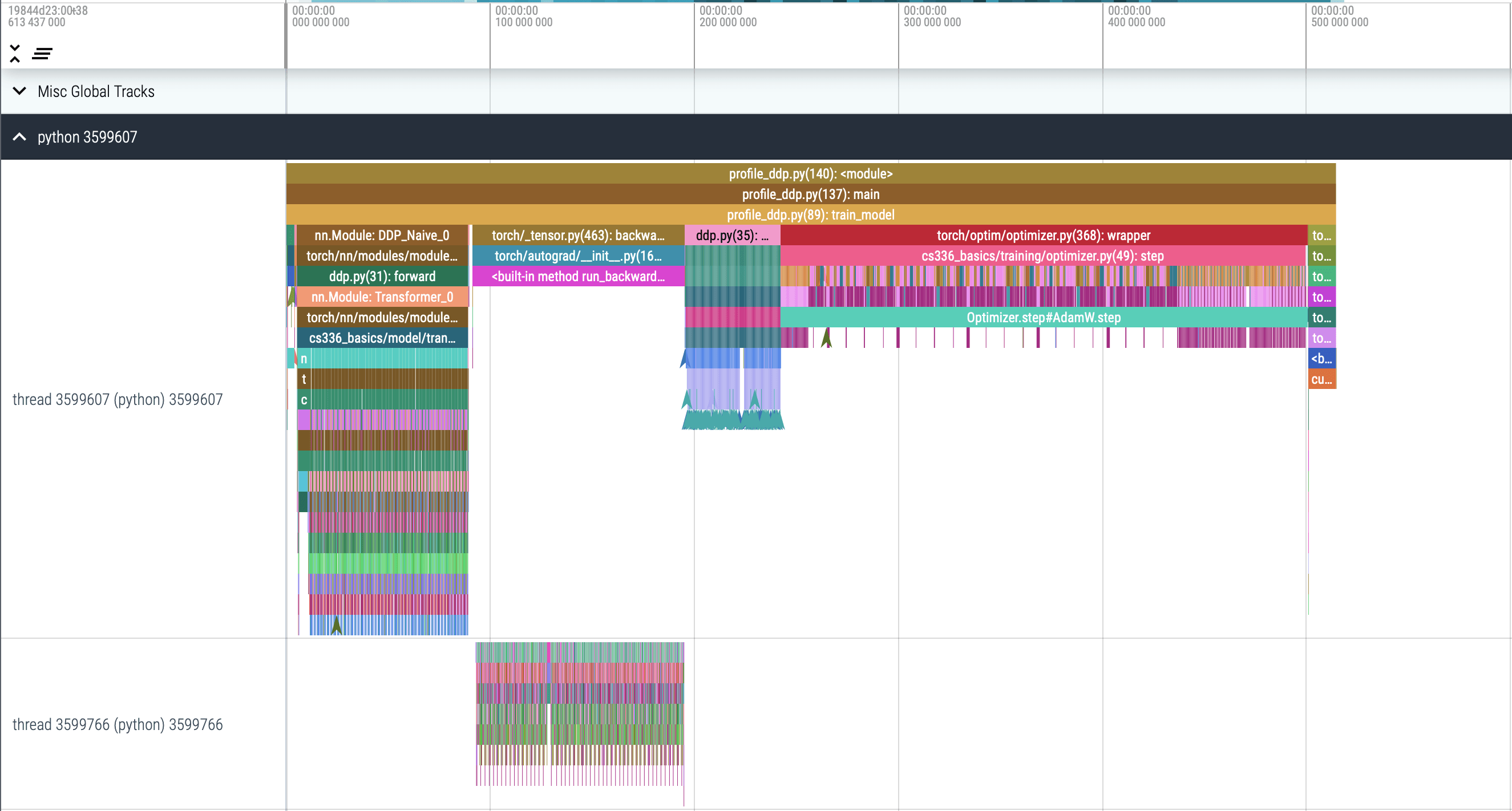Select the slice labeled n under forward
This screenshot has width=1512, height=811.
click(304, 359)
